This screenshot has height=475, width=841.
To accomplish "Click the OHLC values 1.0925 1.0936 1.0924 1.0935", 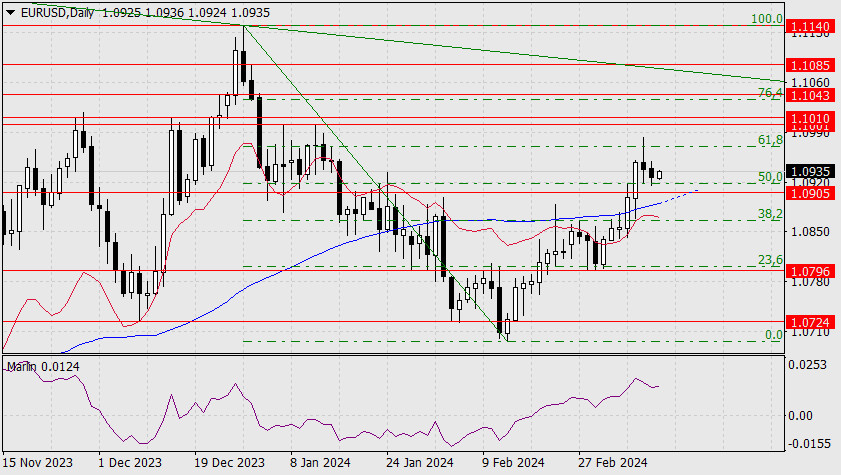I will [186, 12].
